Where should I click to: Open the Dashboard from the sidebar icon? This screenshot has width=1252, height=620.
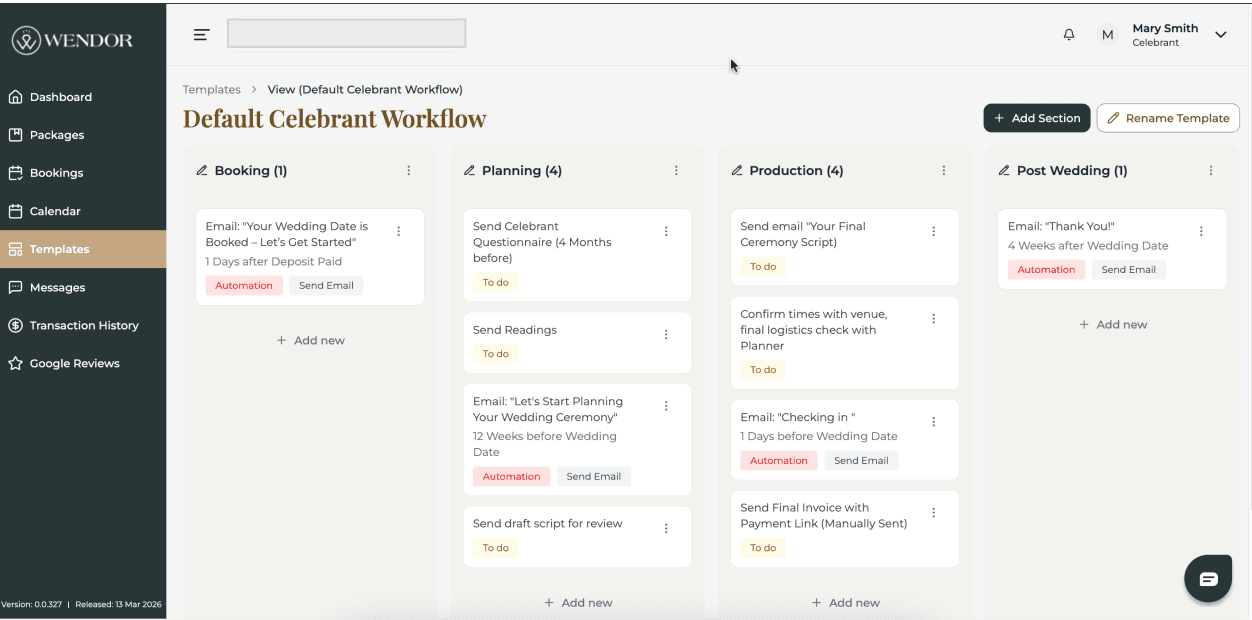click(x=14, y=96)
